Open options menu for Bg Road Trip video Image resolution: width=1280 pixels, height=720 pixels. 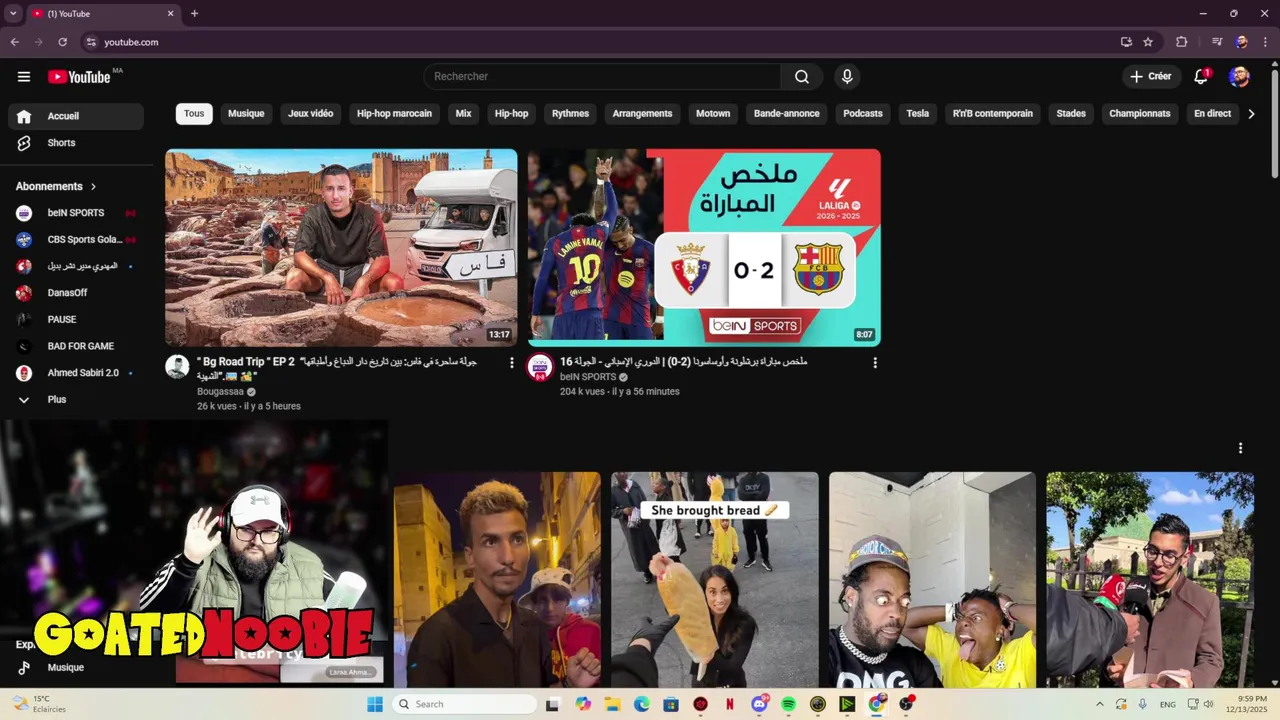(512, 363)
